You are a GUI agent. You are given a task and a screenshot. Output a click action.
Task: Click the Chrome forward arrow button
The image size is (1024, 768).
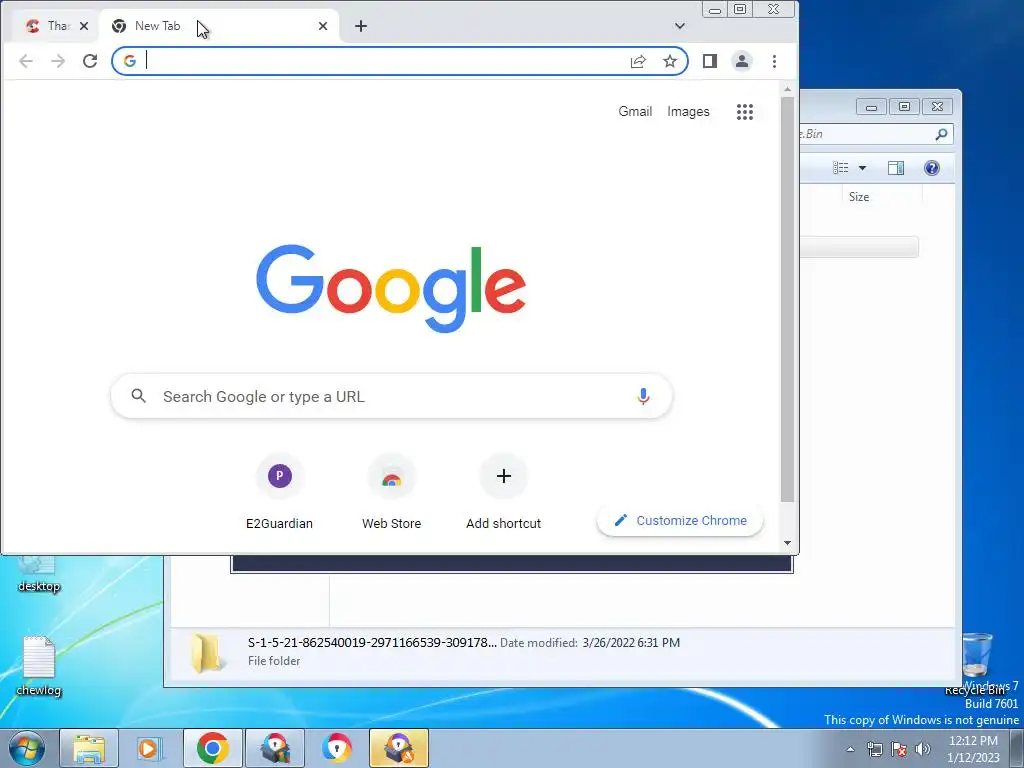click(58, 61)
